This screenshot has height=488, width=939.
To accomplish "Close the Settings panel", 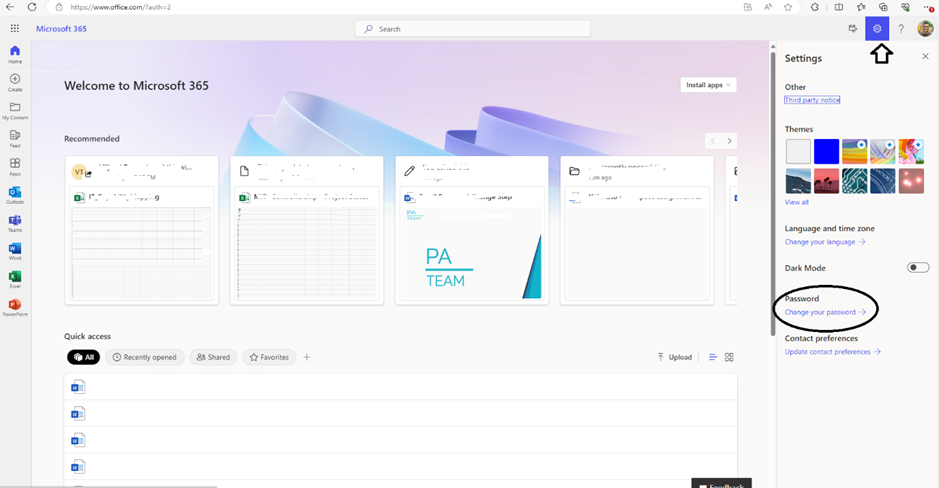I will [x=925, y=57].
